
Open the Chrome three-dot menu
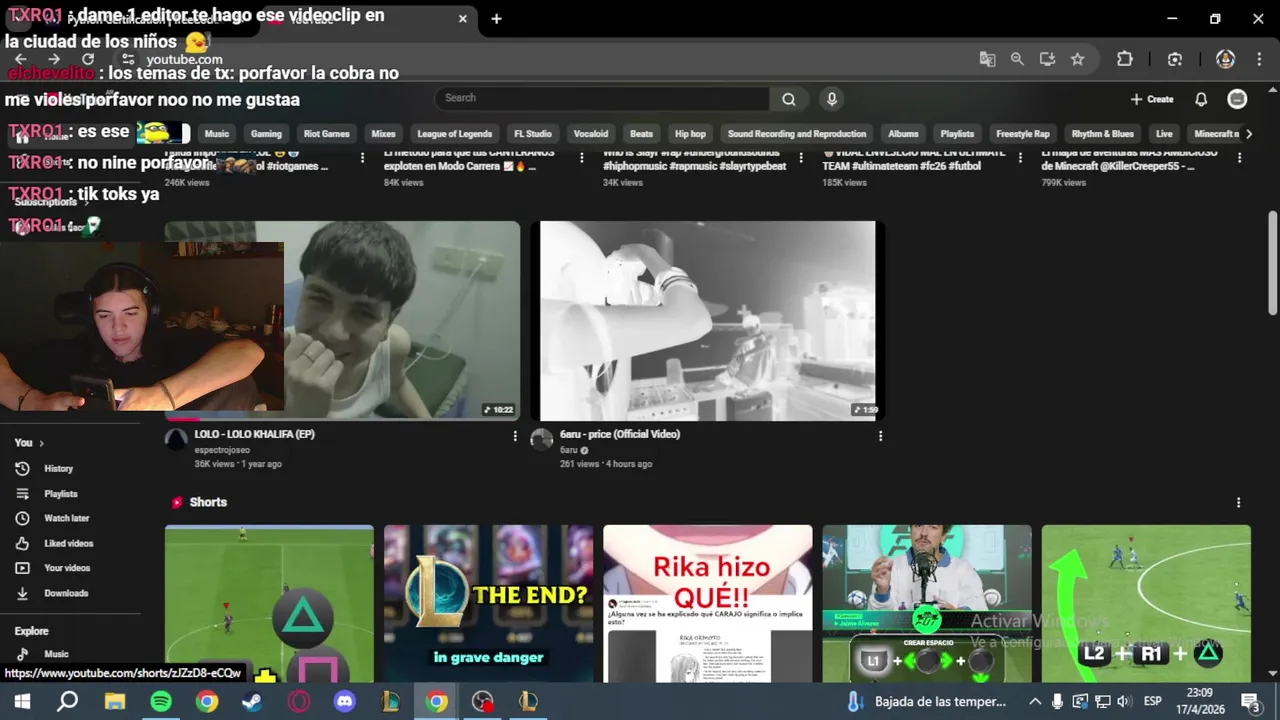1258,59
